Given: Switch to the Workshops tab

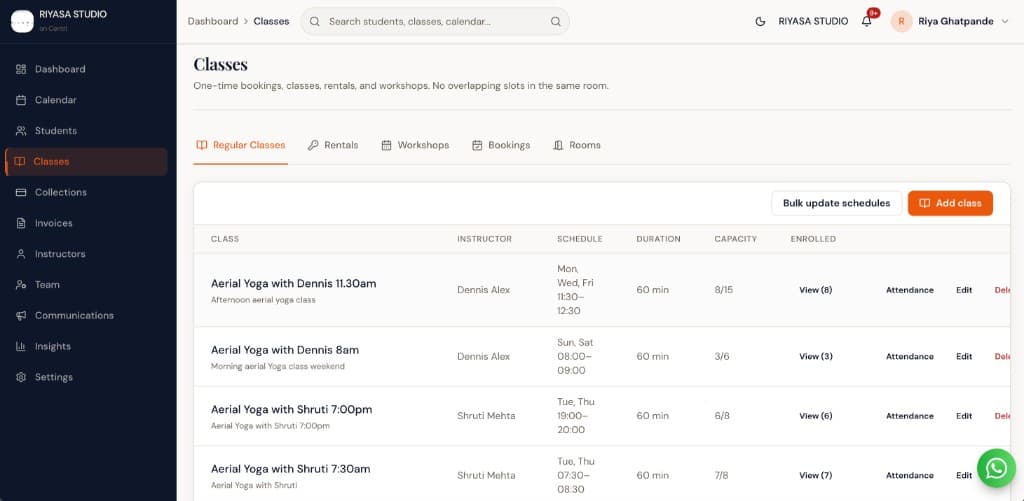Looking at the screenshot, I should point(415,145).
